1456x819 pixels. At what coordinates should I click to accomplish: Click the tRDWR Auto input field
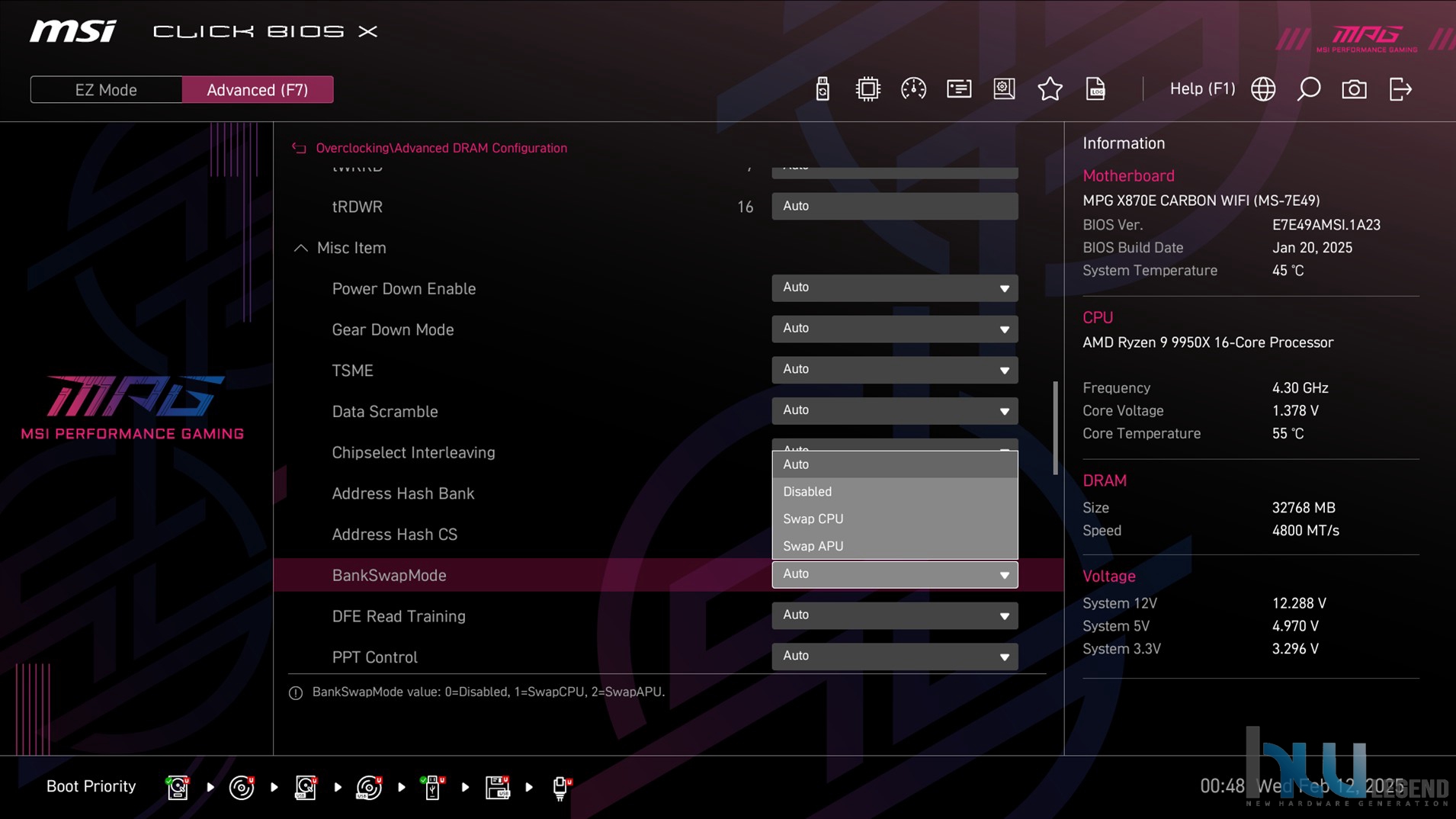pyautogui.click(x=894, y=206)
